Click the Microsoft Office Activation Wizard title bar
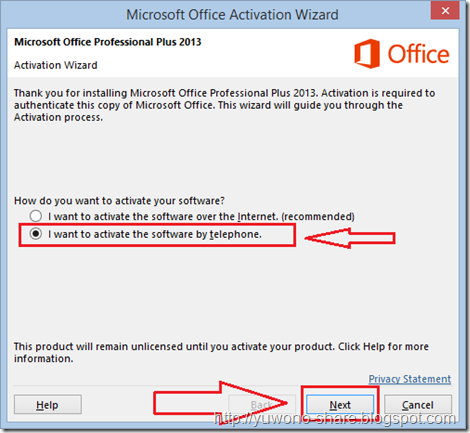 [x=232, y=15]
